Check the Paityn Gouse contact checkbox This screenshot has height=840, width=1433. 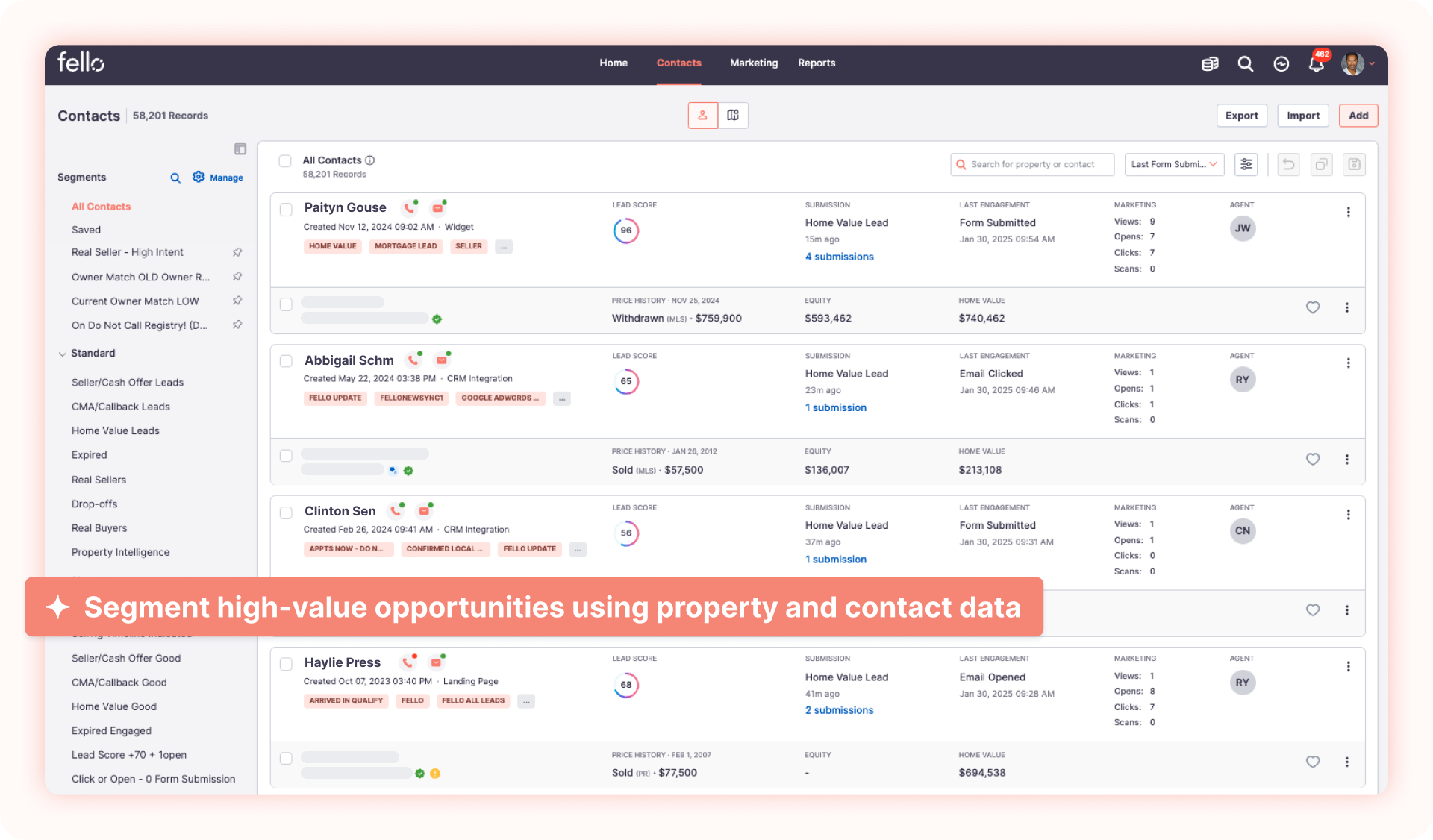286,210
